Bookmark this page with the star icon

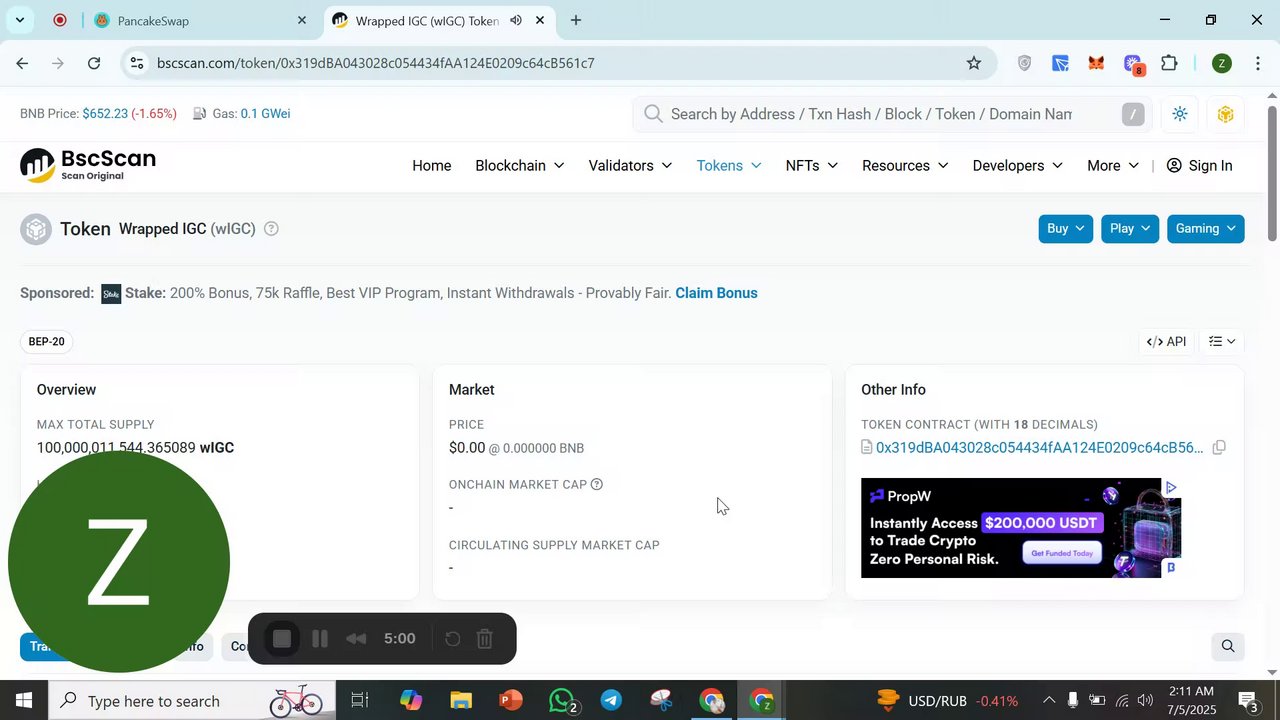tap(974, 63)
